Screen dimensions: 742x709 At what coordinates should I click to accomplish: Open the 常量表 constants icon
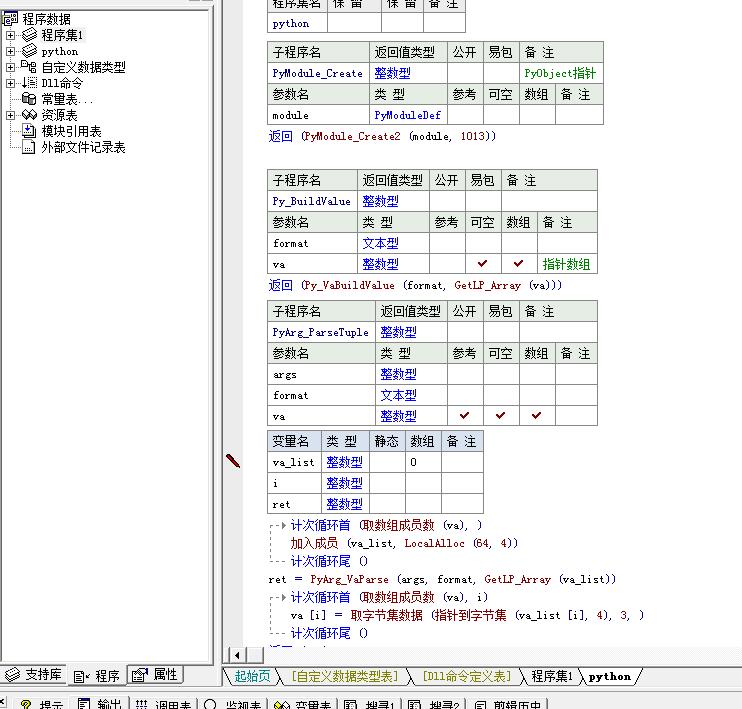[29, 99]
